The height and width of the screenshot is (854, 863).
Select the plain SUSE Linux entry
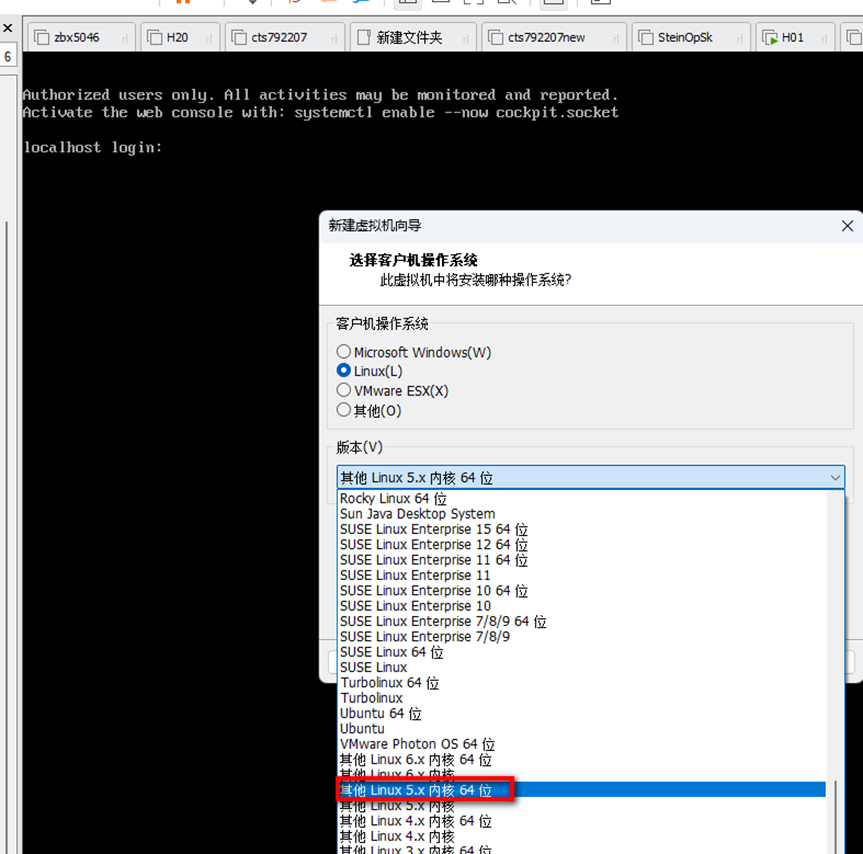coord(582,667)
